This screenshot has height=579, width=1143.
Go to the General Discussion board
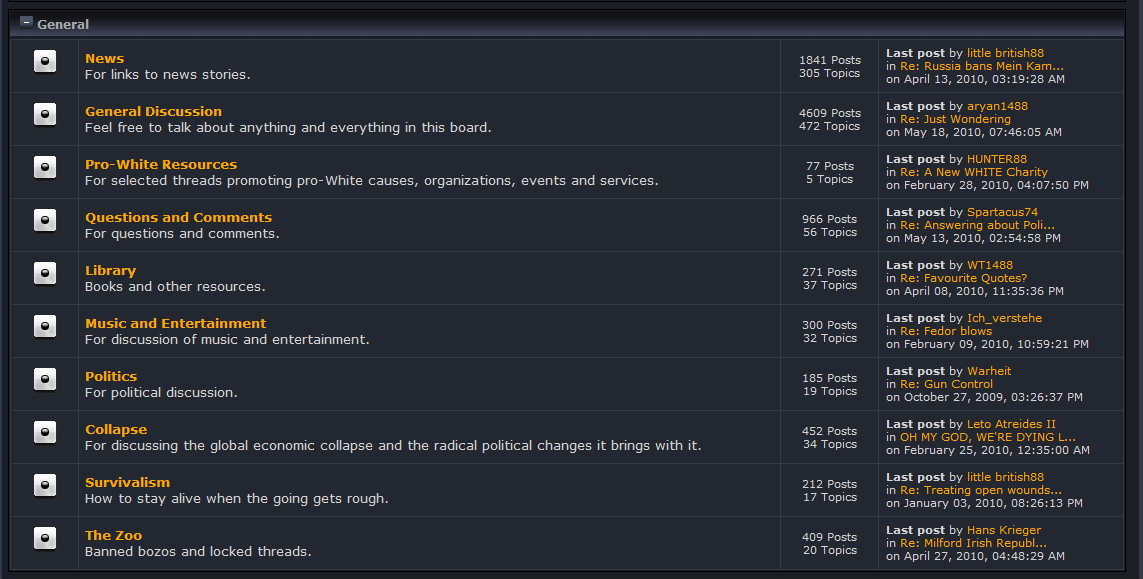coord(153,112)
